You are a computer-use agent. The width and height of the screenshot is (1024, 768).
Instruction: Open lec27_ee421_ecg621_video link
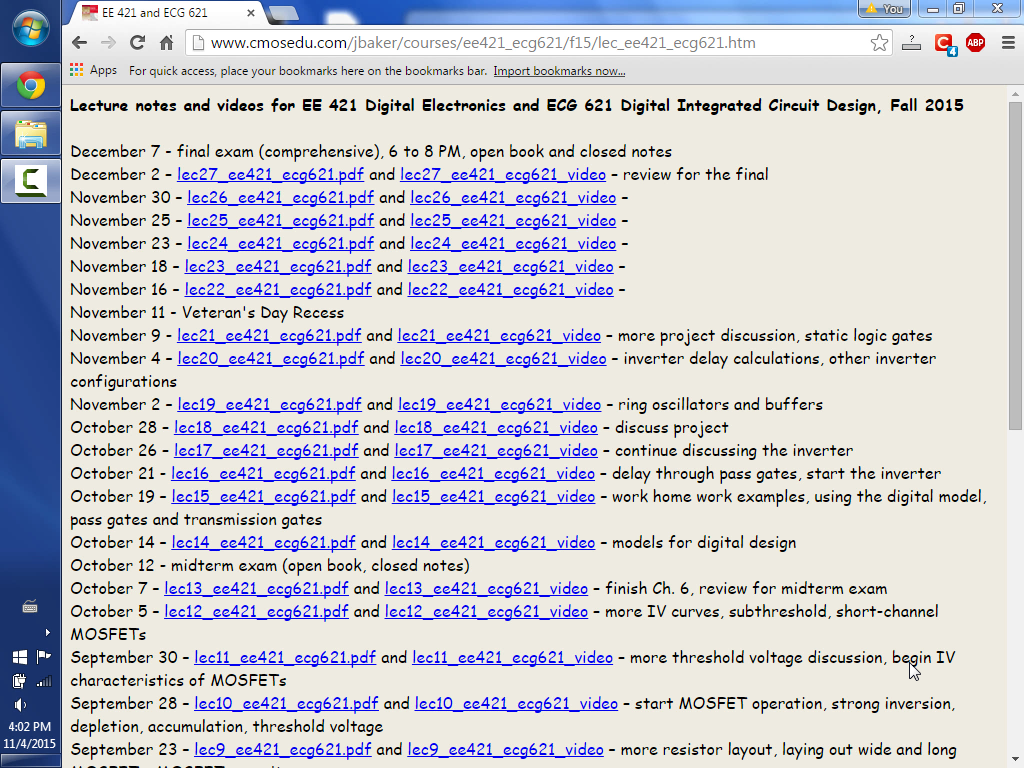[x=503, y=174]
